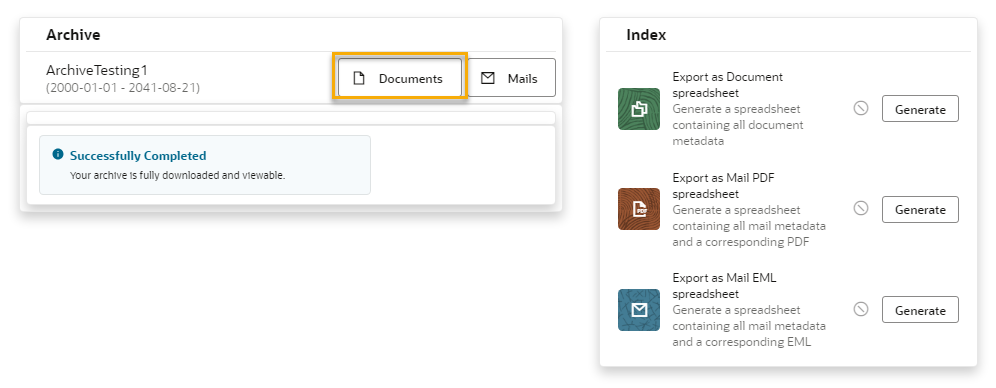The width and height of the screenshot is (996, 388).
Task: Click the green Document spreadsheet export icon
Action: tap(639, 109)
